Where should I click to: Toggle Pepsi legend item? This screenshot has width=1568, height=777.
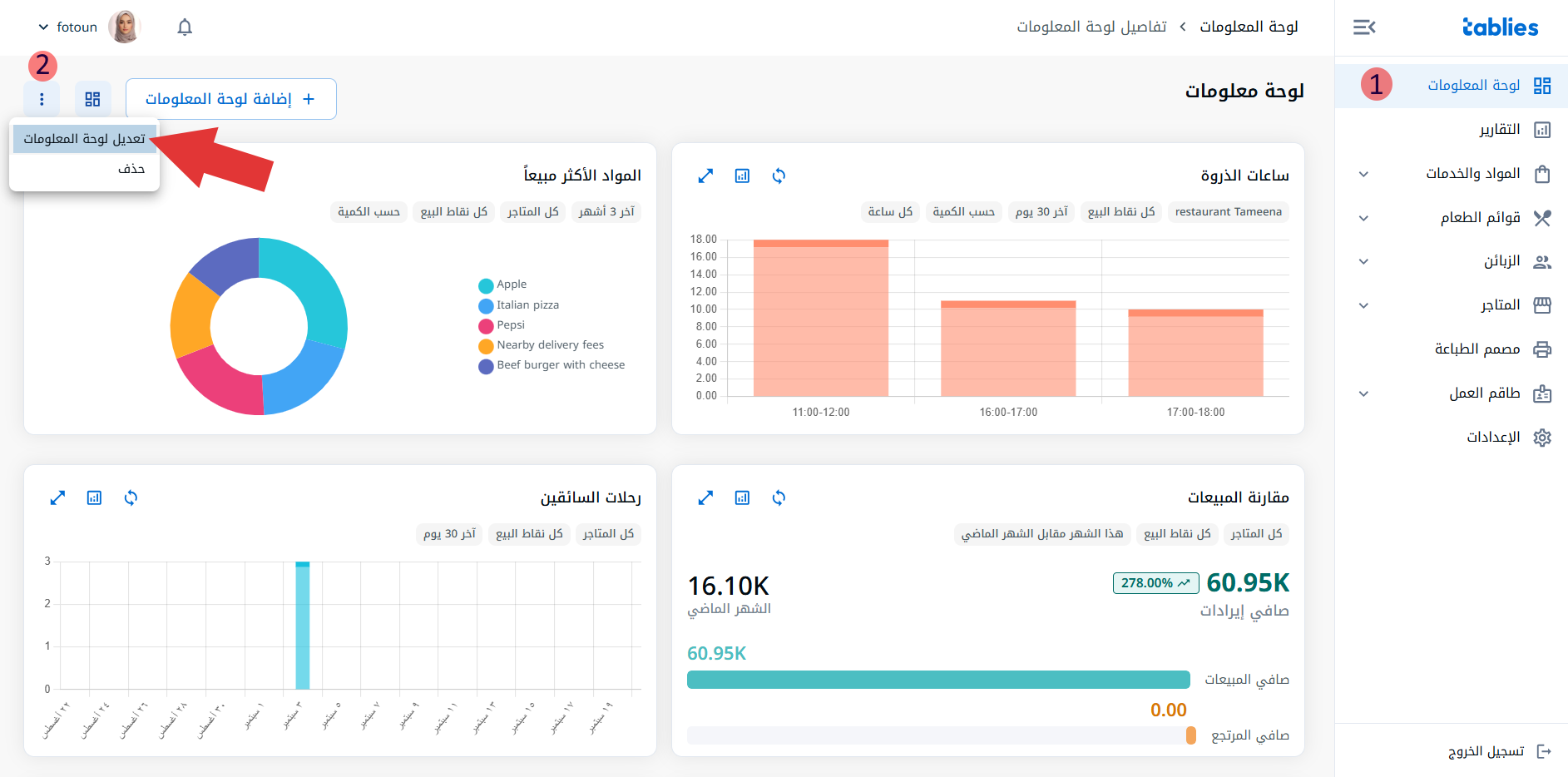(502, 325)
